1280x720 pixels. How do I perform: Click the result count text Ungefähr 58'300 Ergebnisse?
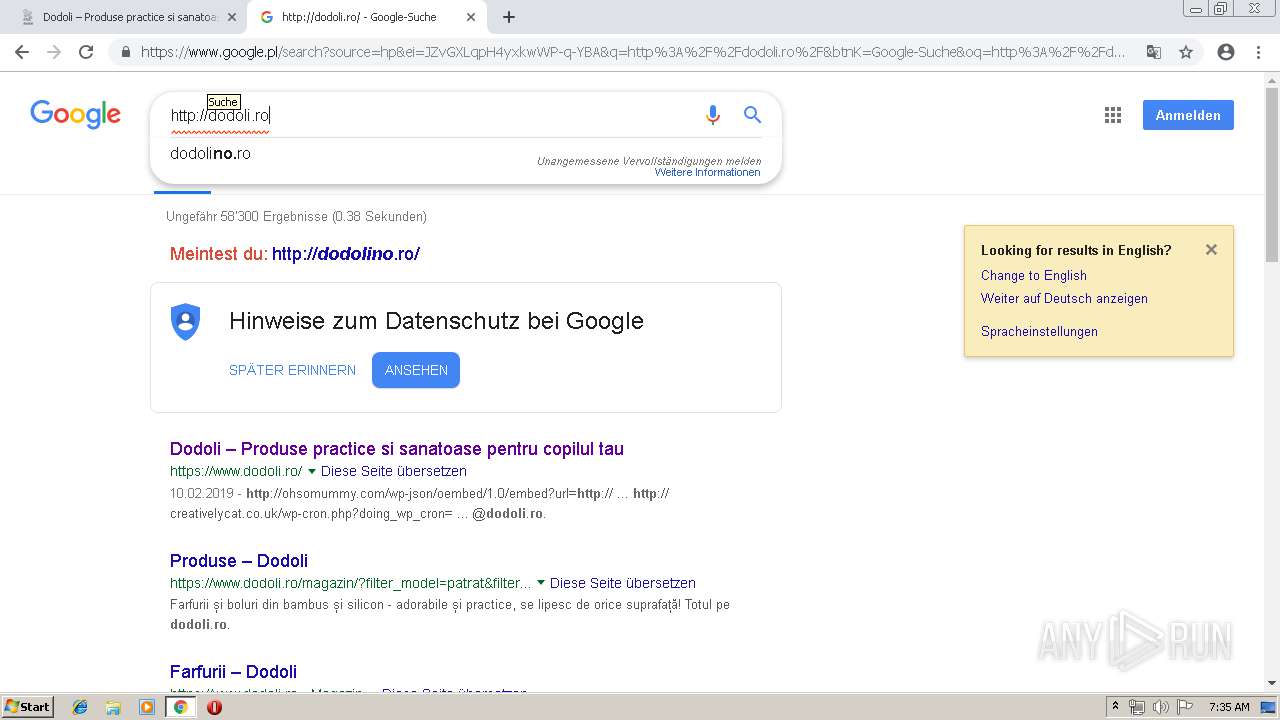296,216
